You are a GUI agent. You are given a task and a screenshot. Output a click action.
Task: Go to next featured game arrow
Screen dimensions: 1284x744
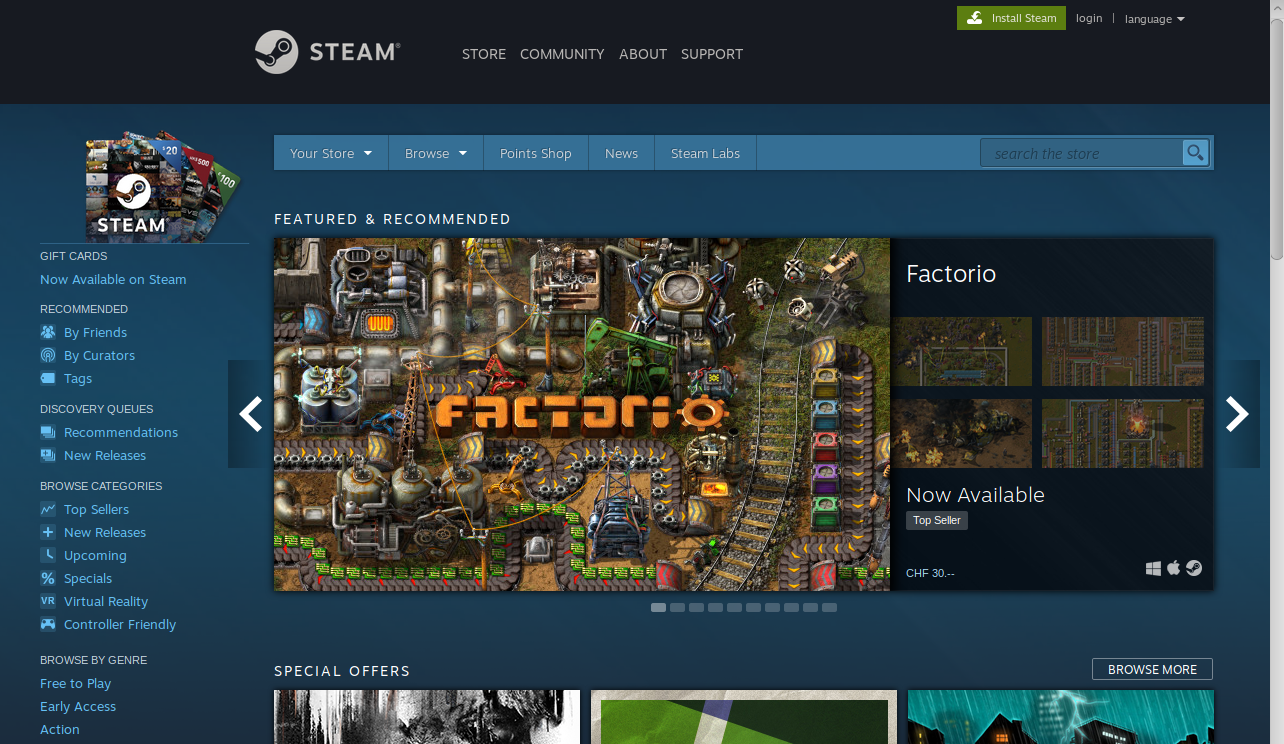(1237, 414)
